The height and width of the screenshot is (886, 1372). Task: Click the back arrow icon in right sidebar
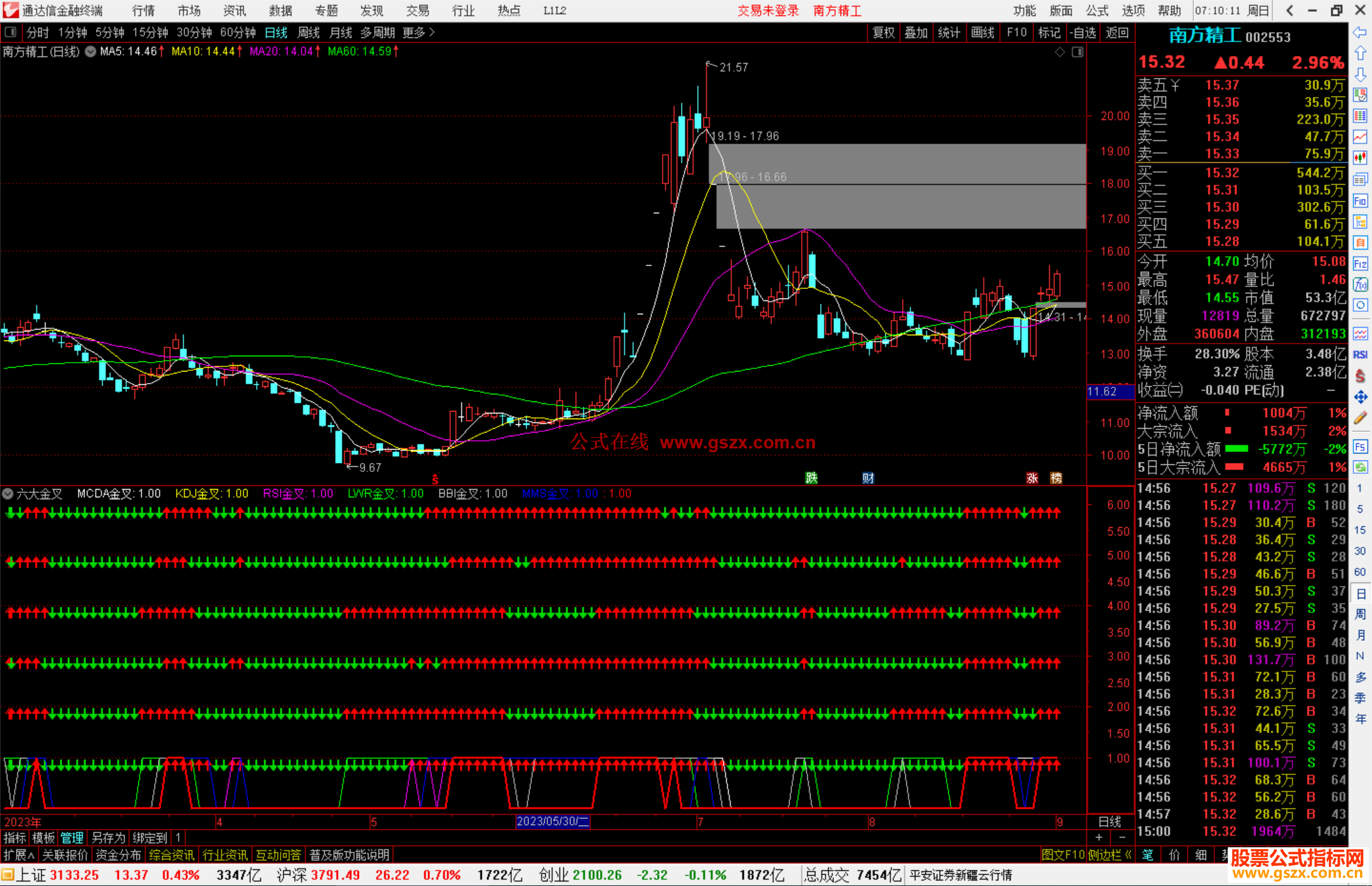pos(1360,32)
